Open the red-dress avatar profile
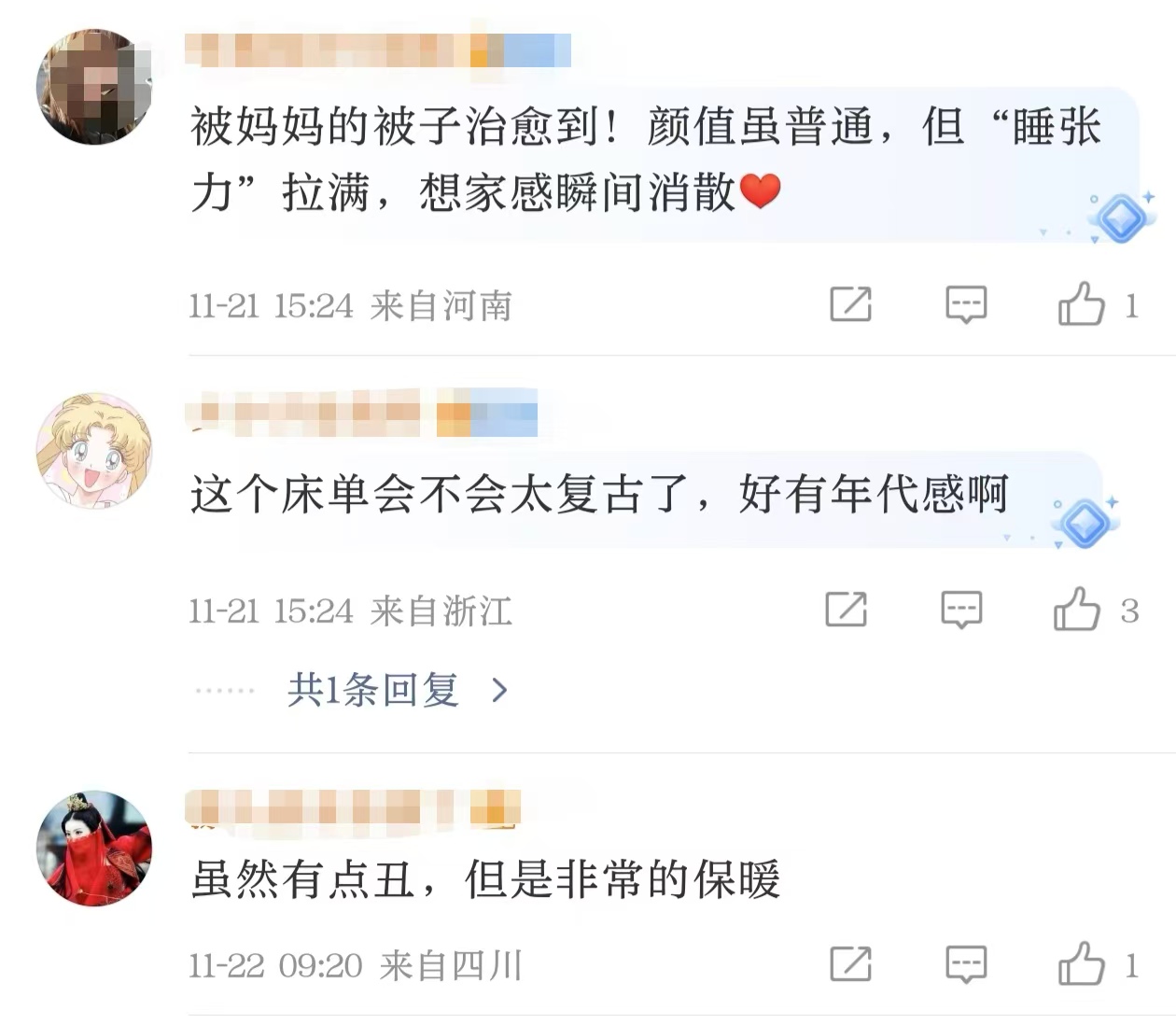Screen dimensions: 1176x1024 93,849
